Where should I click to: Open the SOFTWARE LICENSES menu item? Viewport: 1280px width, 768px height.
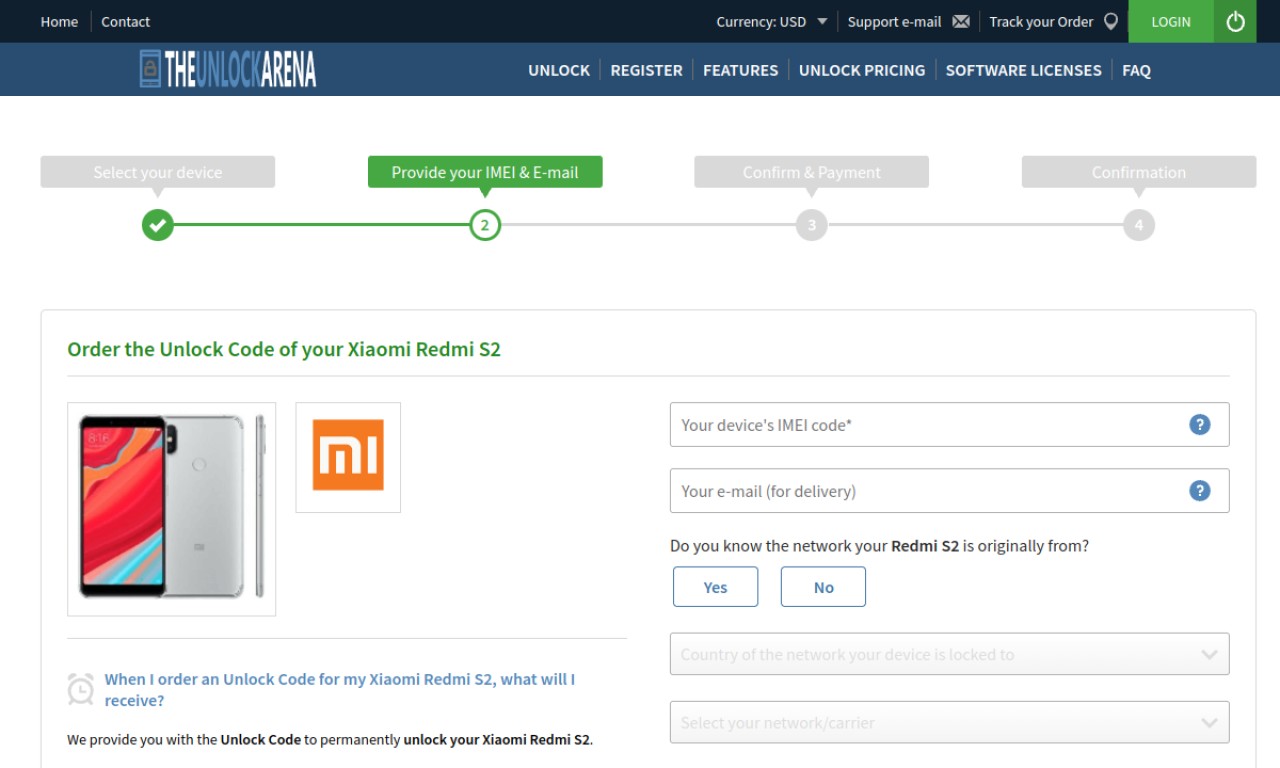(x=1023, y=70)
